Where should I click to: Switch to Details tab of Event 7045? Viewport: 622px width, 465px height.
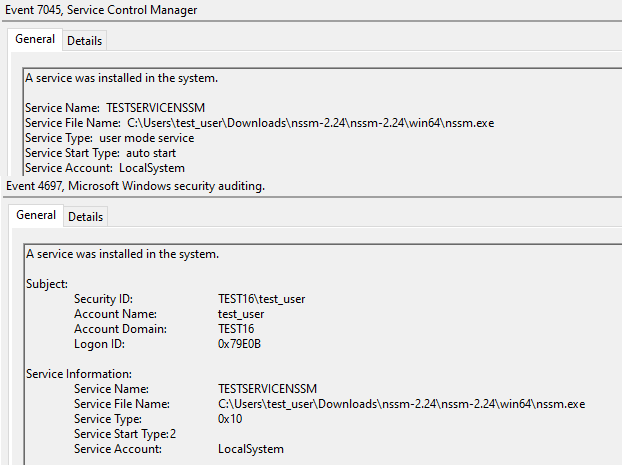tap(85, 40)
